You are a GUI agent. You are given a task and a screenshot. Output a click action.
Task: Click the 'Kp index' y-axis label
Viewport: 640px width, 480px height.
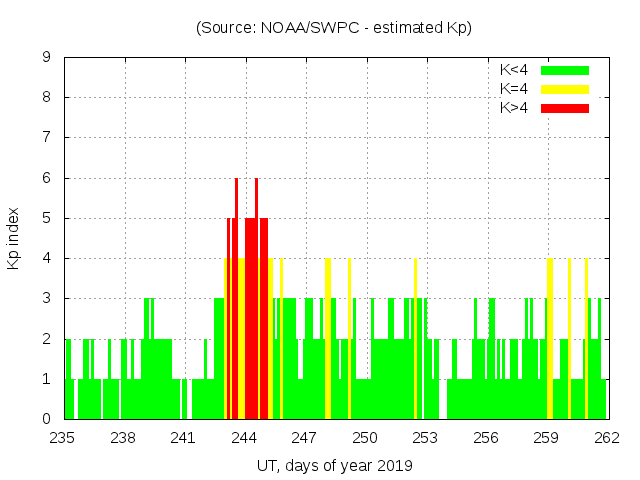(14, 238)
